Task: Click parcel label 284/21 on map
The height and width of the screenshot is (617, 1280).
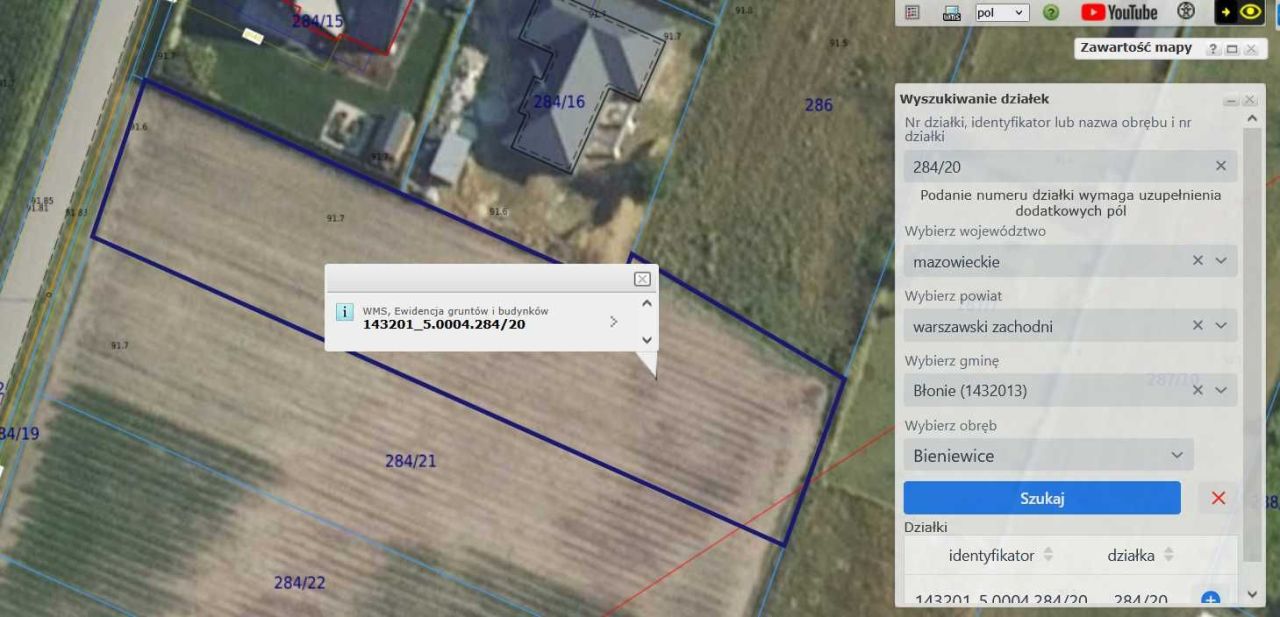Action: click(x=411, y=461)
